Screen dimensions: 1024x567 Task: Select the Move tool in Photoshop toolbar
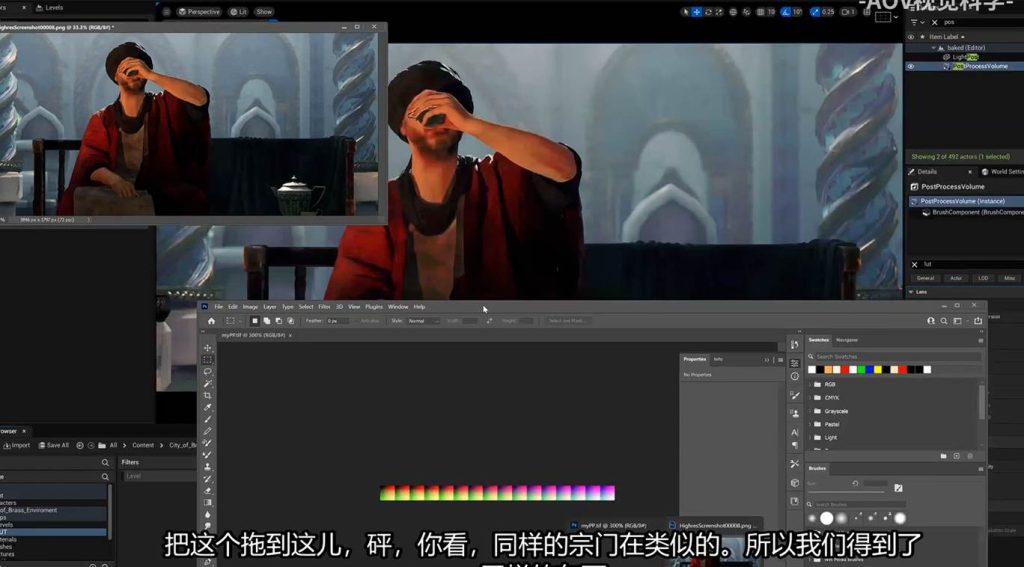click(x=208, y=348)
